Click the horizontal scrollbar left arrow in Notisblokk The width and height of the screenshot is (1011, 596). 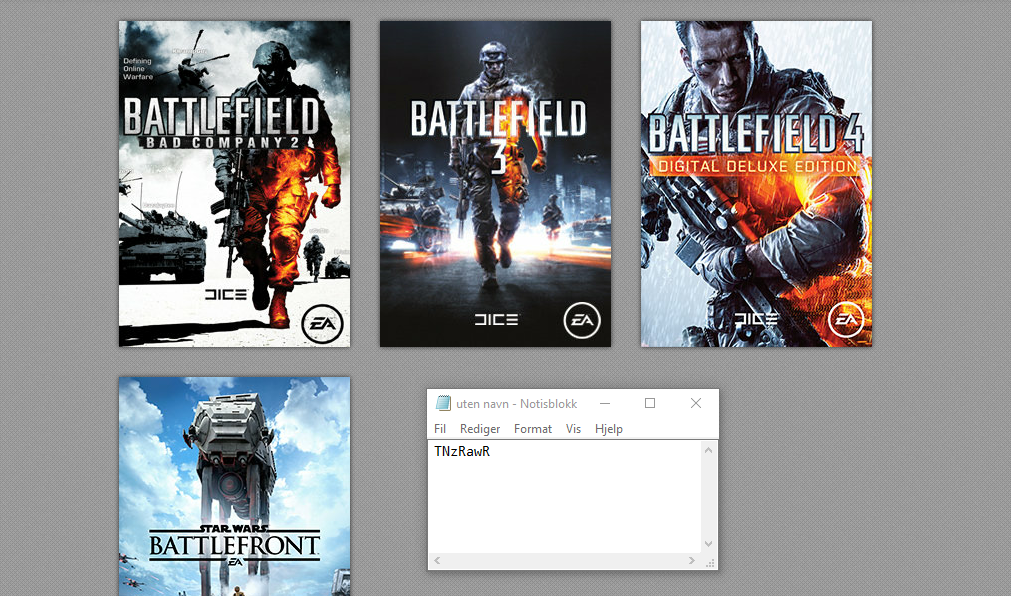pyautogui.click(x=437, y=561)
